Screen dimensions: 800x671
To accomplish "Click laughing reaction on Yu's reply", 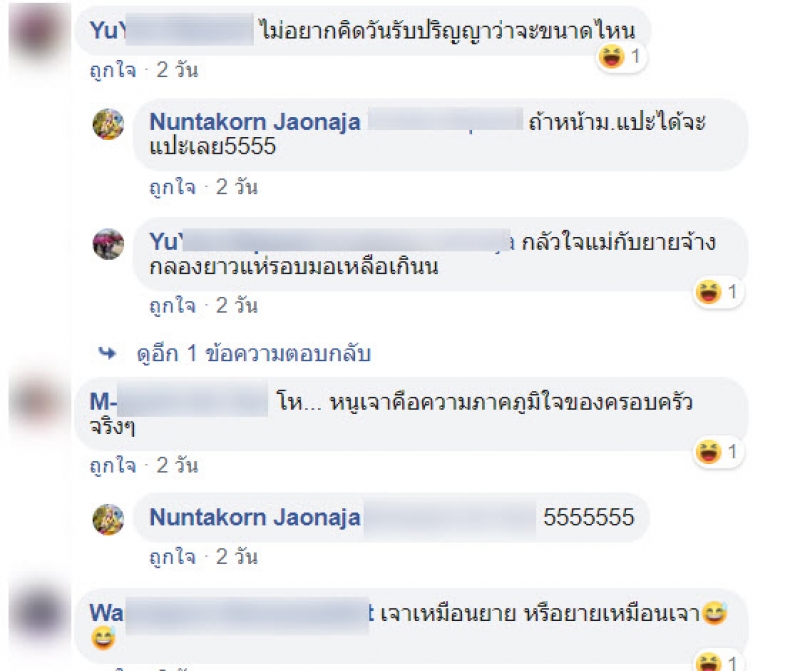I will 717,292.
